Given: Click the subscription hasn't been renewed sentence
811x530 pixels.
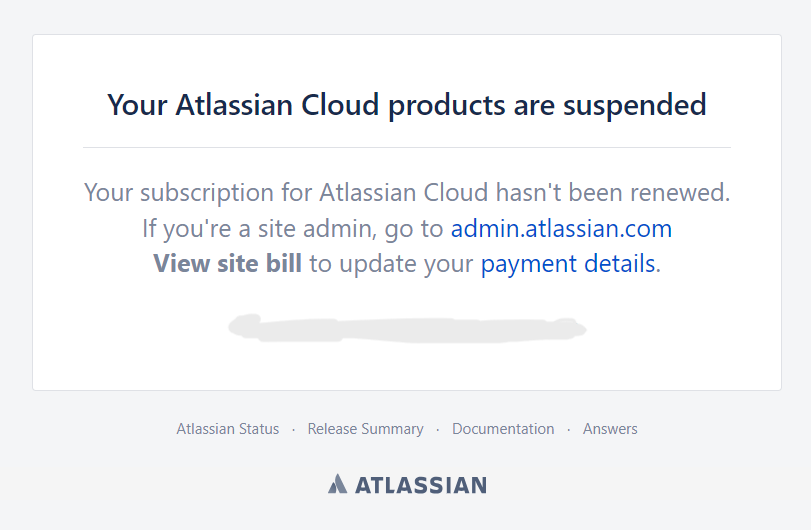Looking at the screenshot, I should pos(407,193).
